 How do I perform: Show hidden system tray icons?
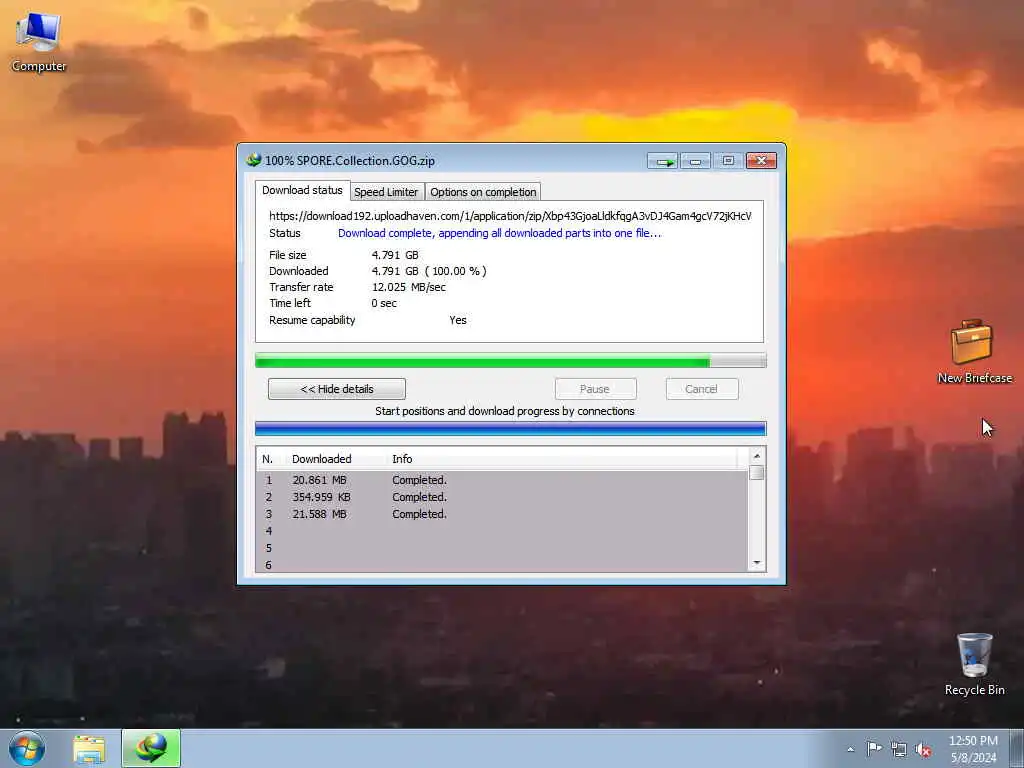(x=850, y=750)
